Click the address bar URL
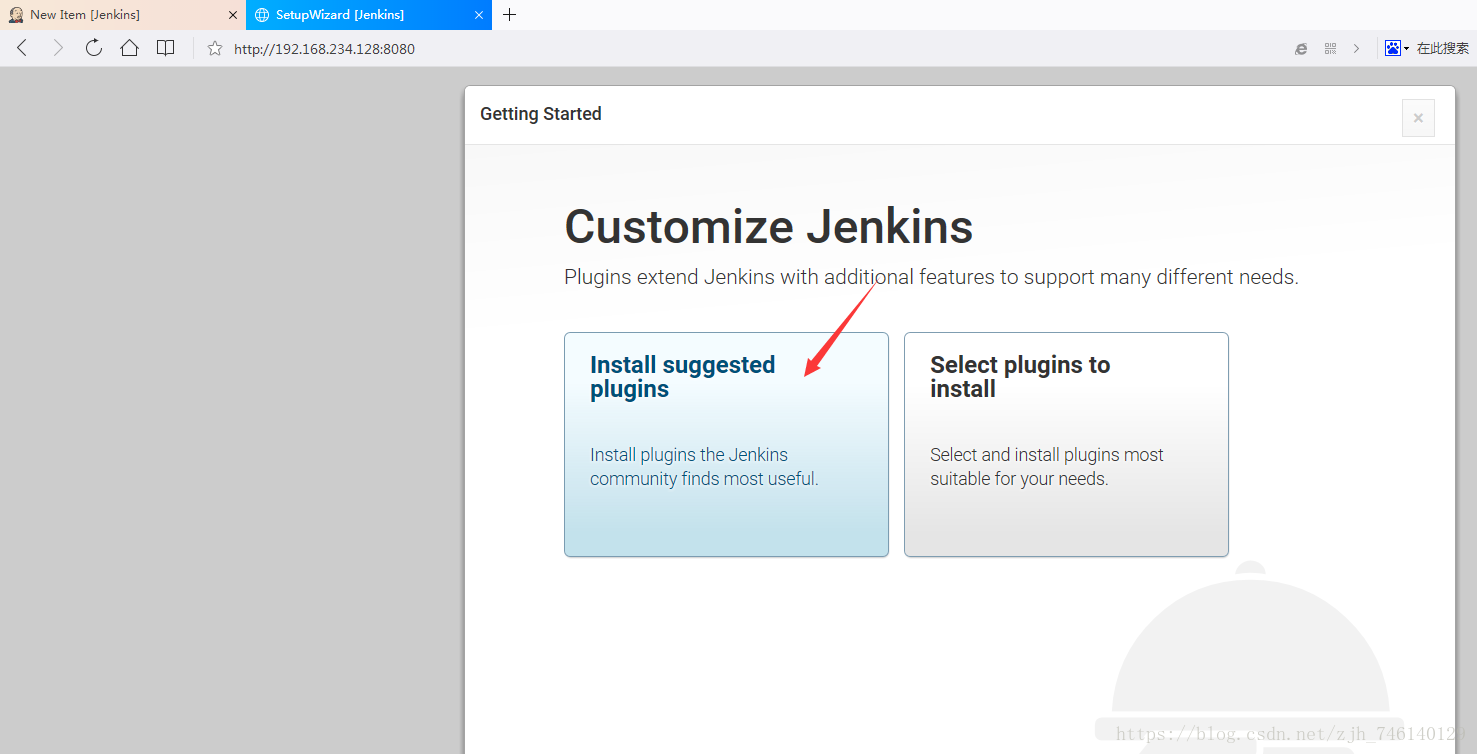The width and height of the screenshot is (1477, 754). tap(324, 49)
